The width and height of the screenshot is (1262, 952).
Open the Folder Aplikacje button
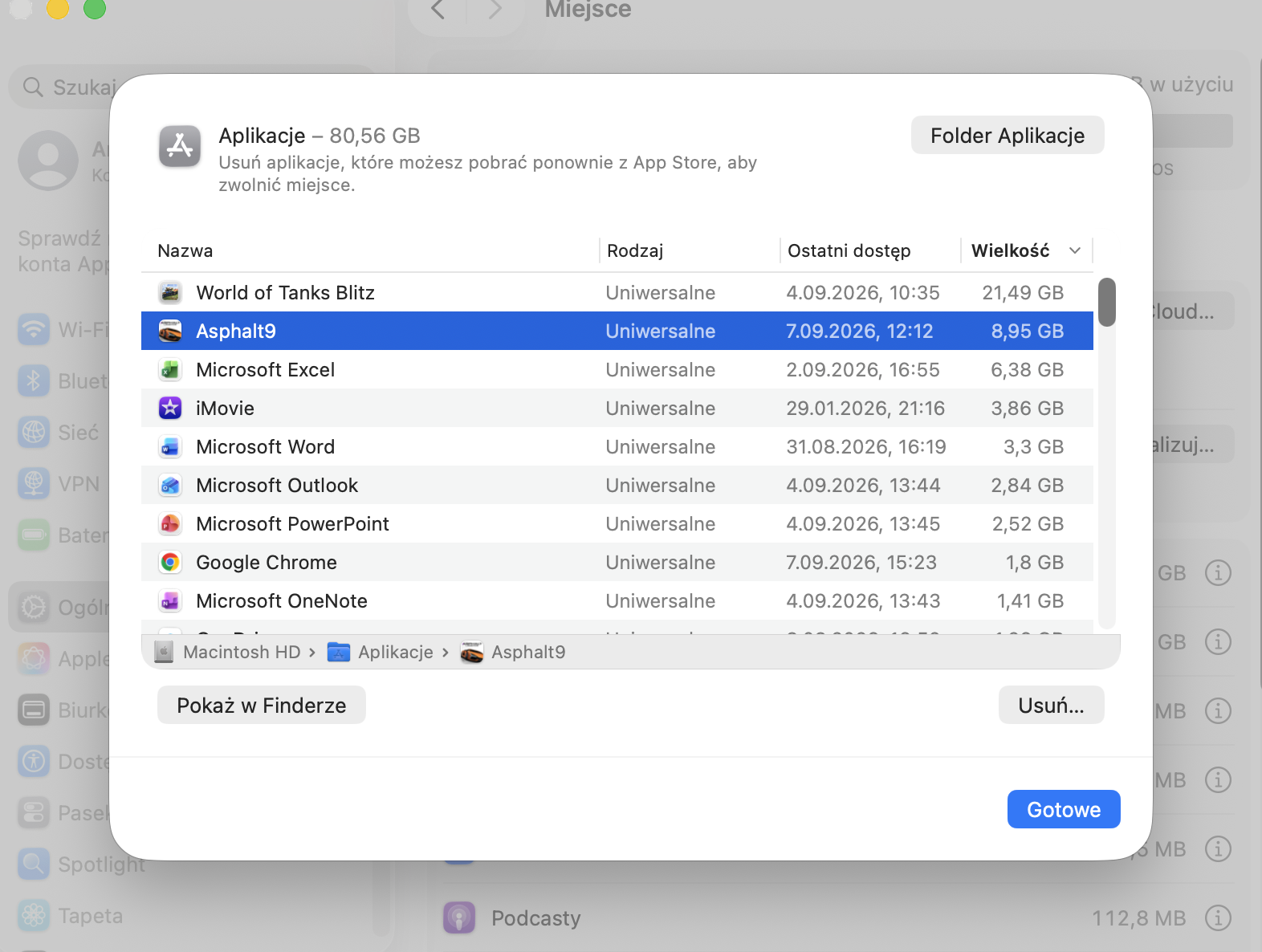click(1008, 136)
